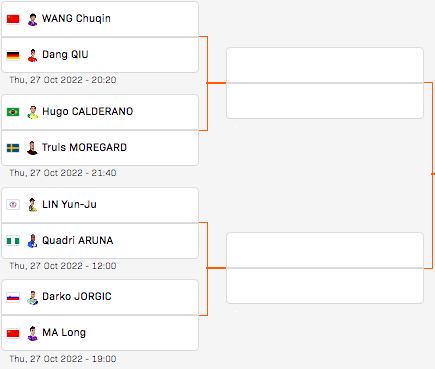Open the Dang QIU player name link
Screen dimensions: 435x369
click(65, 54)
